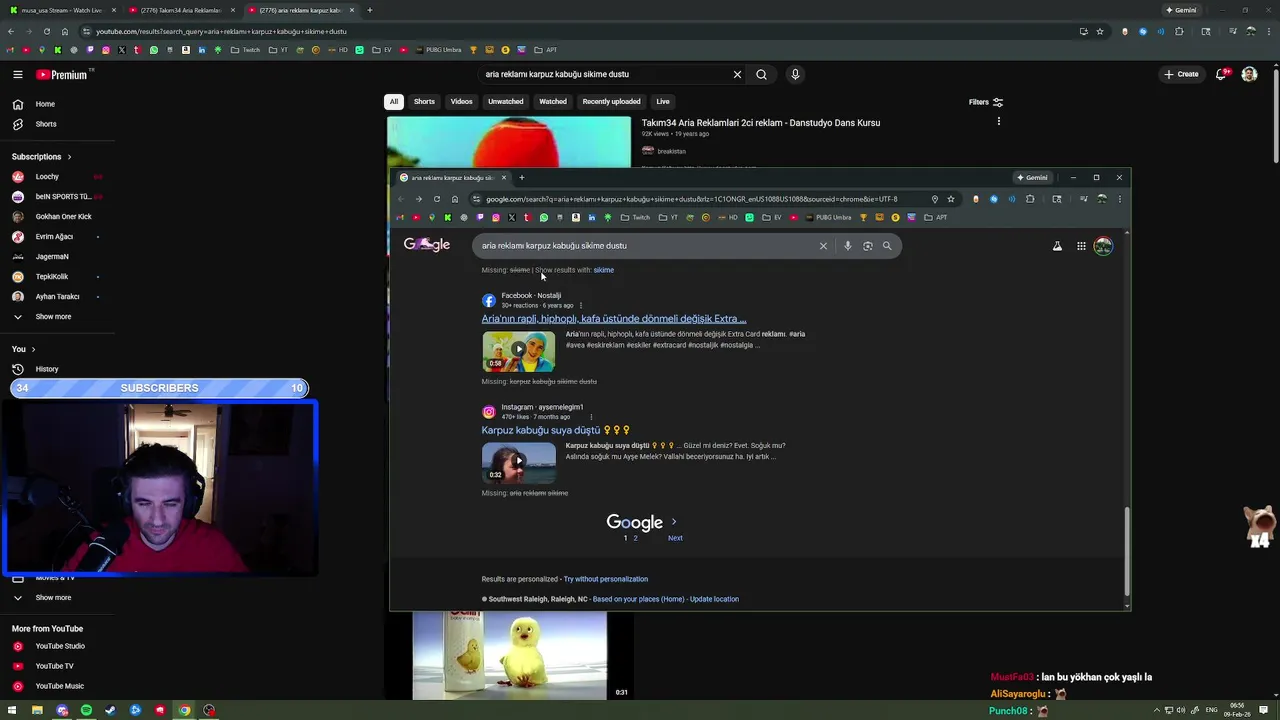Open YouTube Music link
1280x720 pixels.
tap(60, 686)
